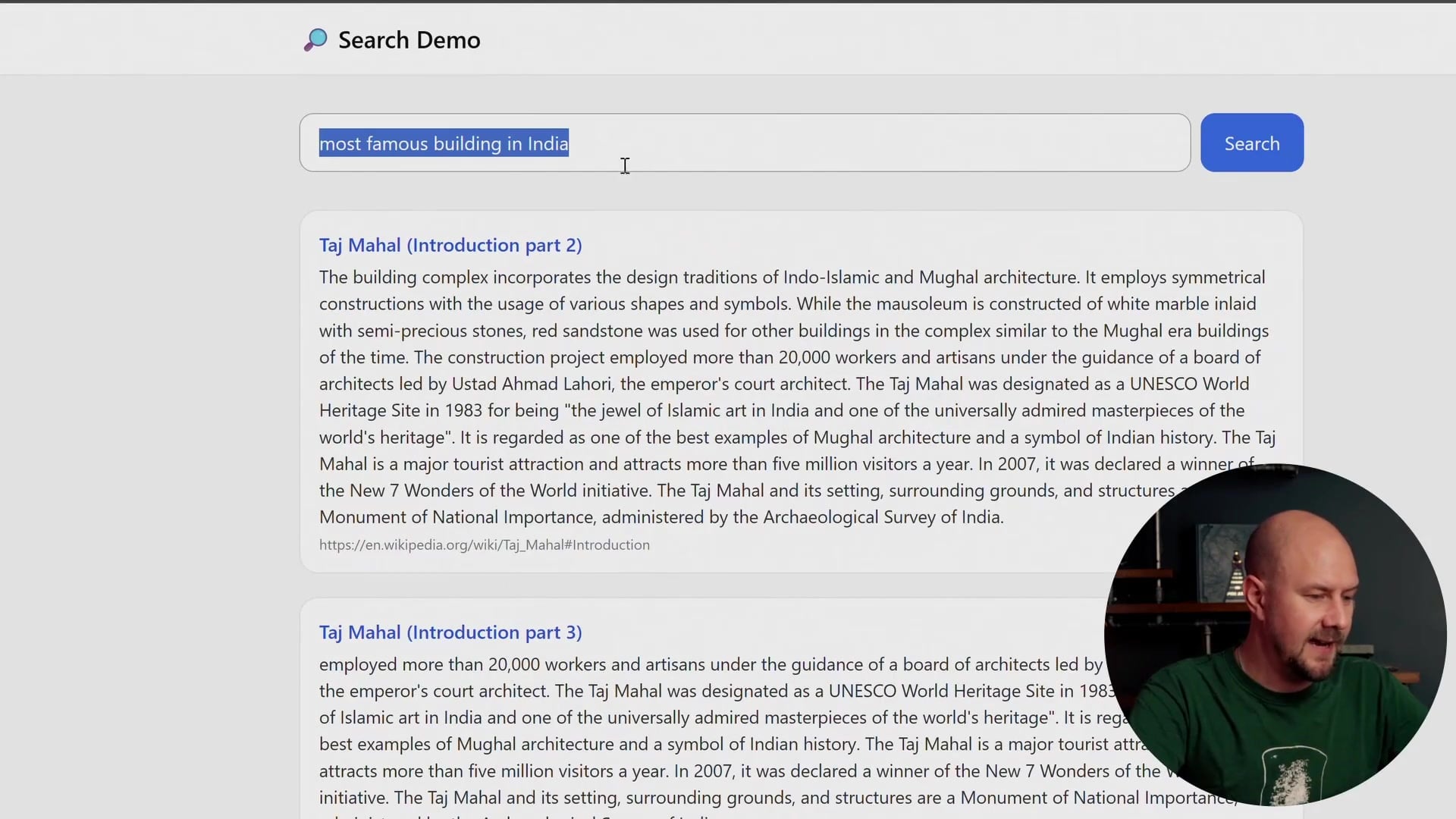Open the "Taj Mahal (Introduction part 2)" result link
1456x819 pixels.
(x=450, y=244)
